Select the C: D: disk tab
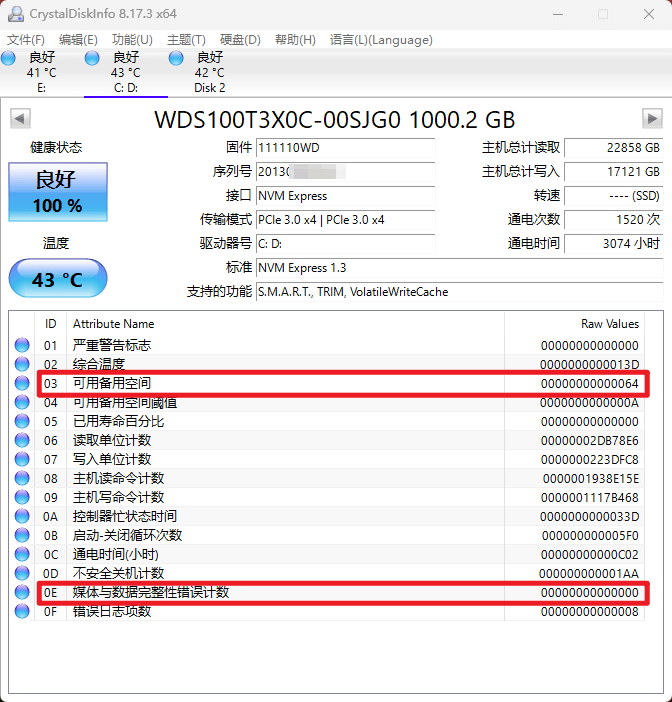Screen dimensions: 672x702 click(x=126, y=73)
